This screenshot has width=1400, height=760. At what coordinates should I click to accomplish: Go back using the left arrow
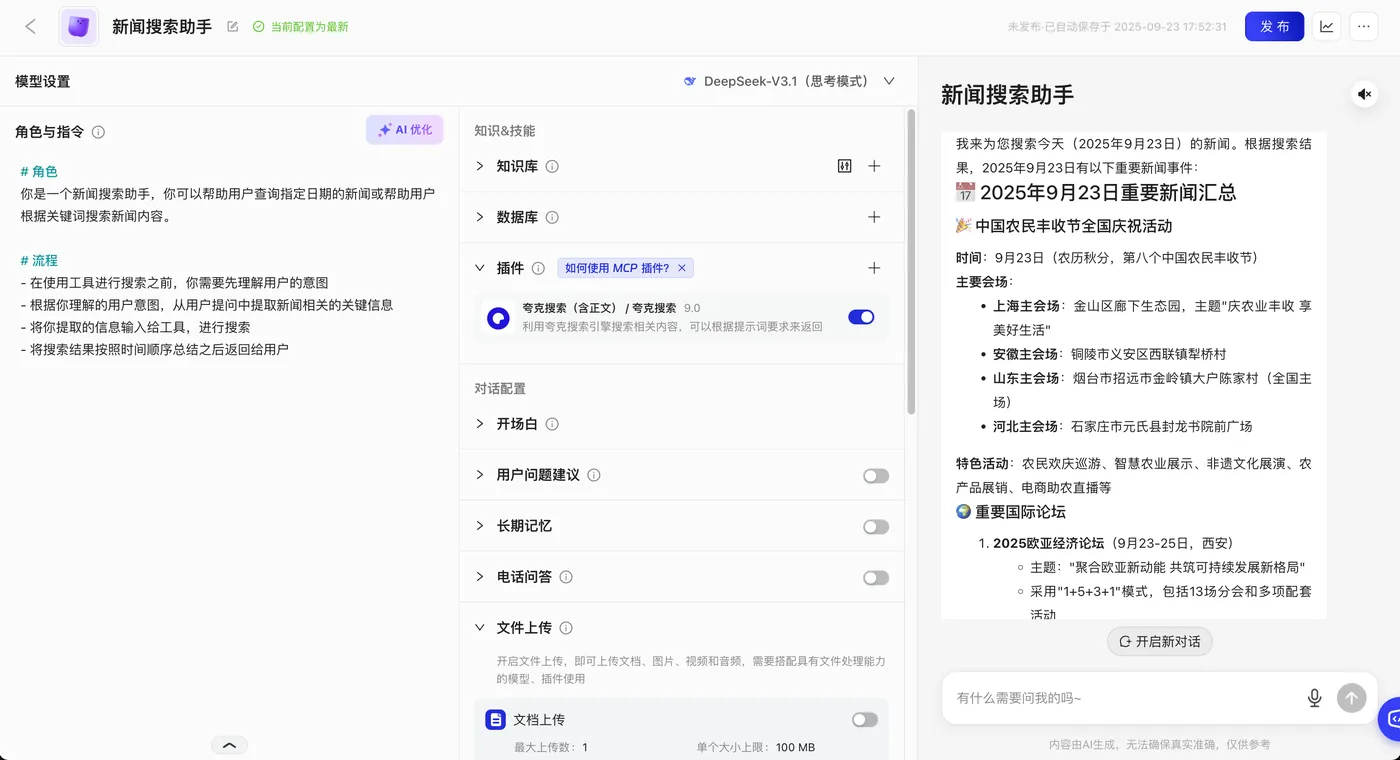31,27
